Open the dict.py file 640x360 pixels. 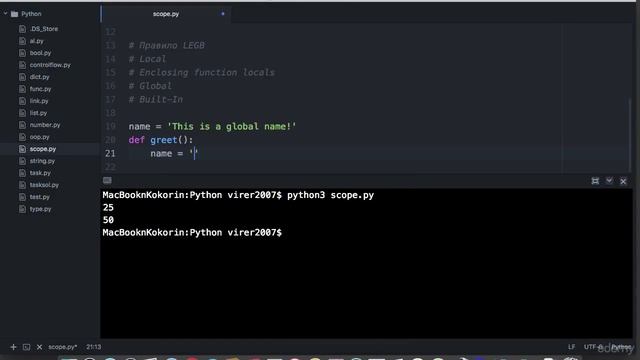point(39,77)
